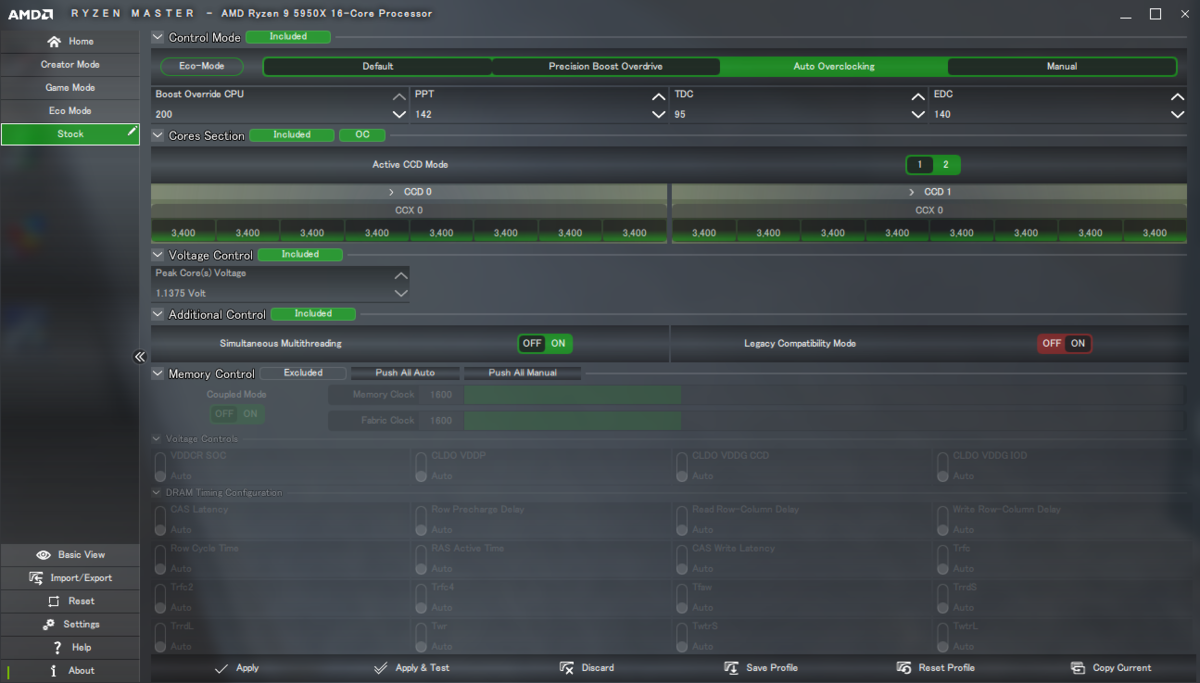1200x683 pixels.
Task: Click the CAS Latency Auto switch
Action: click(160, 519)
